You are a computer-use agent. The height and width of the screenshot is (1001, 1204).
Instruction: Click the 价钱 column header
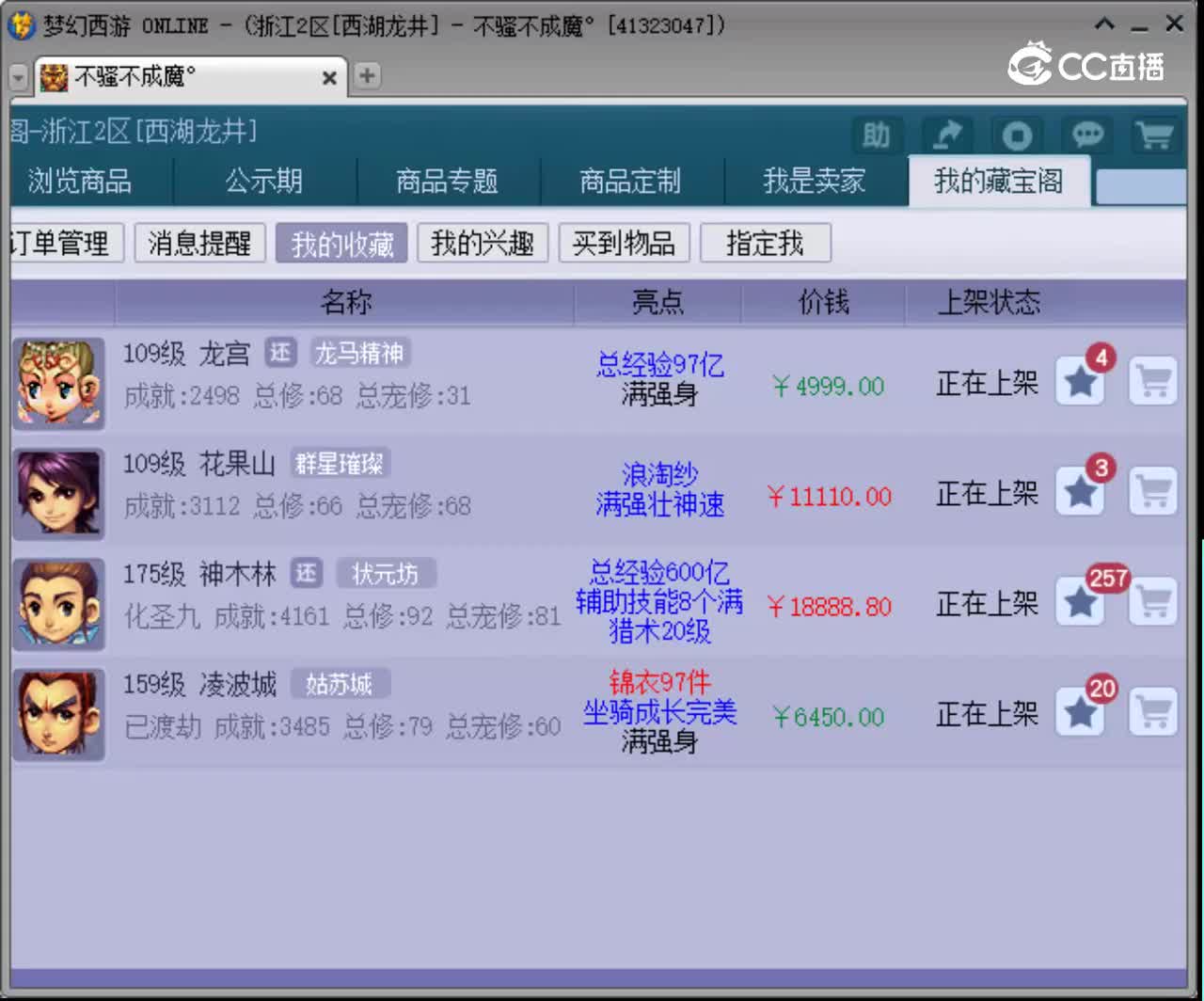point(824,302)
